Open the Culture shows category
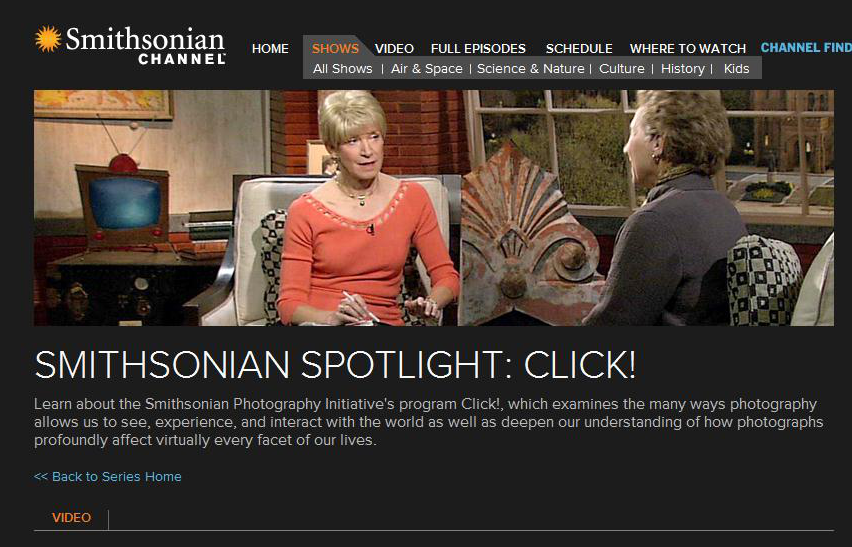The width and height of the screenshot is (852, 547). (x=622, y=68)
